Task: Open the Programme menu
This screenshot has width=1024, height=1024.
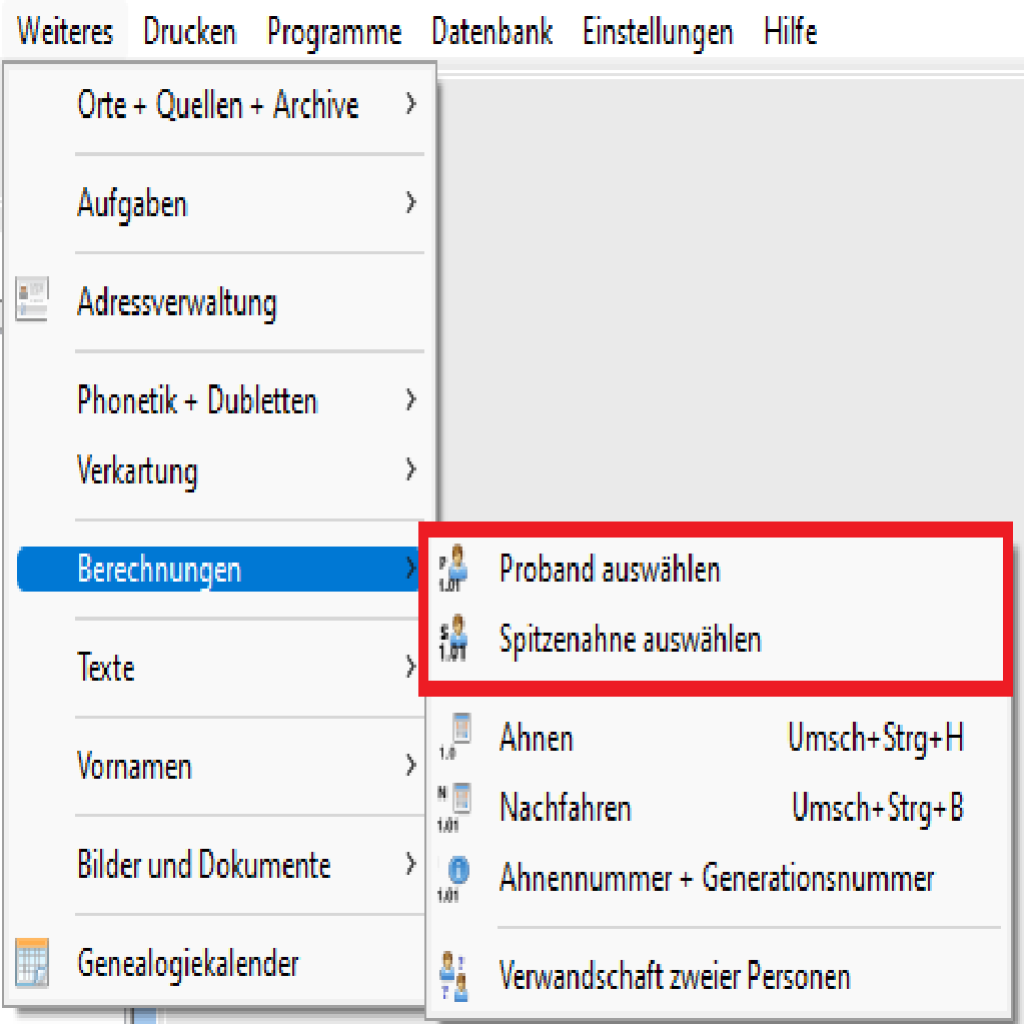Action: coord(334,32)
